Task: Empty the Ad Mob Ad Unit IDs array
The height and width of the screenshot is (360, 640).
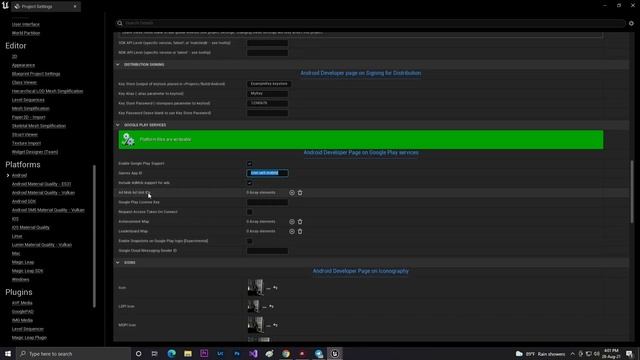Action: click(x=300, y=193)
